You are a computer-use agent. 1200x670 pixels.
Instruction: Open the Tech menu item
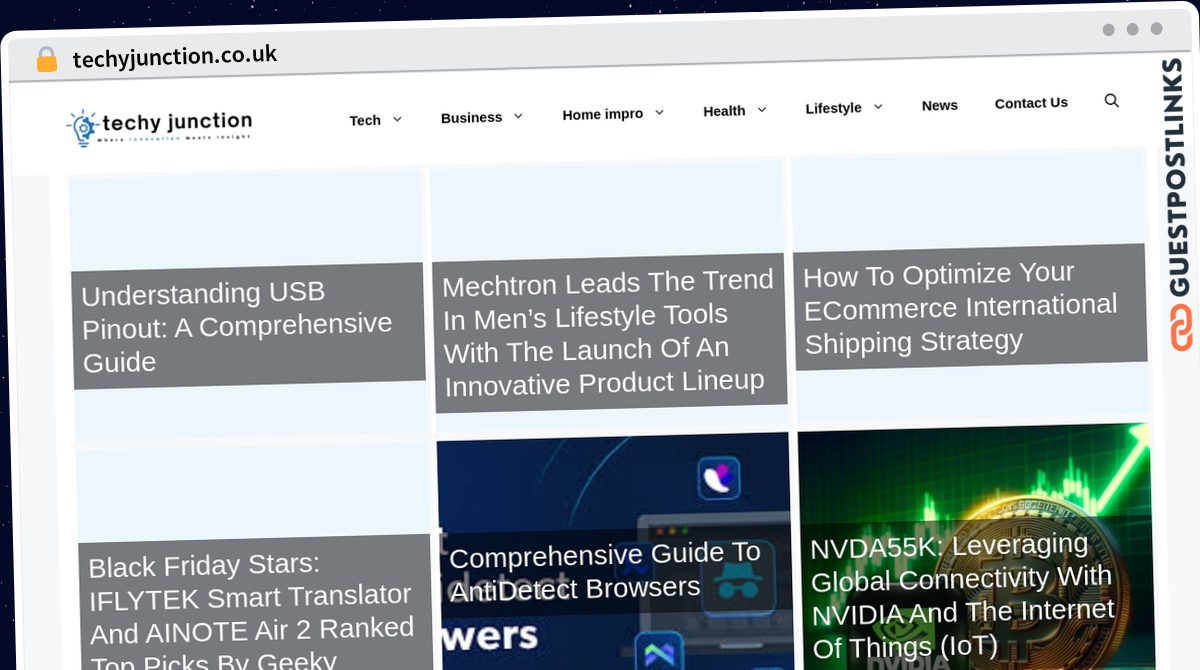coord(365,120)
